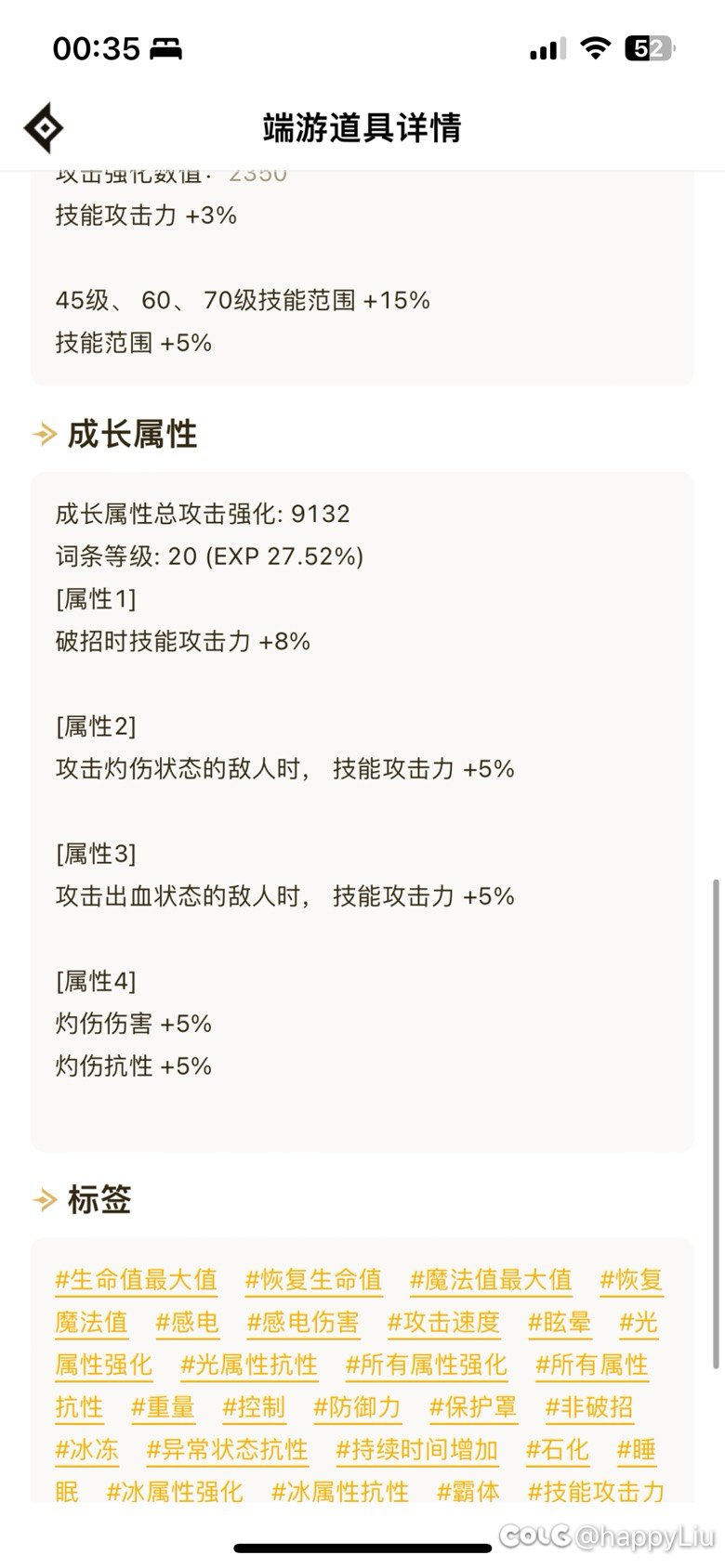The image size is (725, 1568).
Task: Open the #生命值最大值 tag
Action: point(136,1280)
